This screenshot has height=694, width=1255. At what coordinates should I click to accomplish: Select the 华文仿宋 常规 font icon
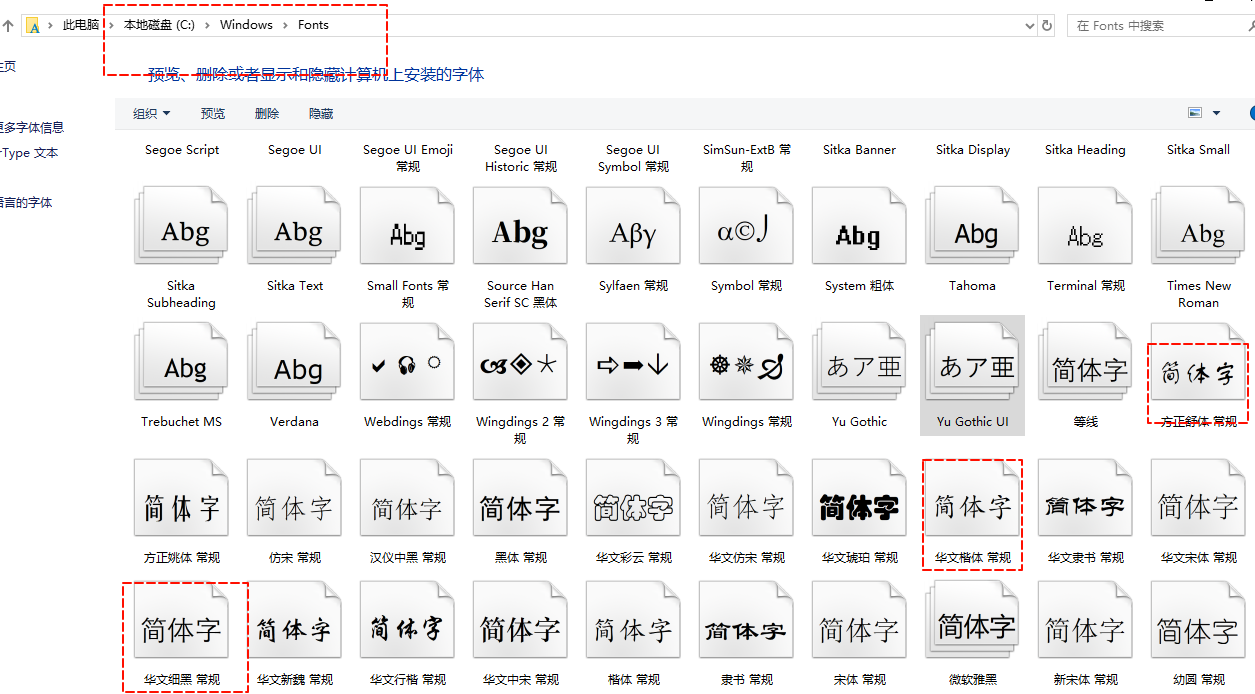[746, 498]
